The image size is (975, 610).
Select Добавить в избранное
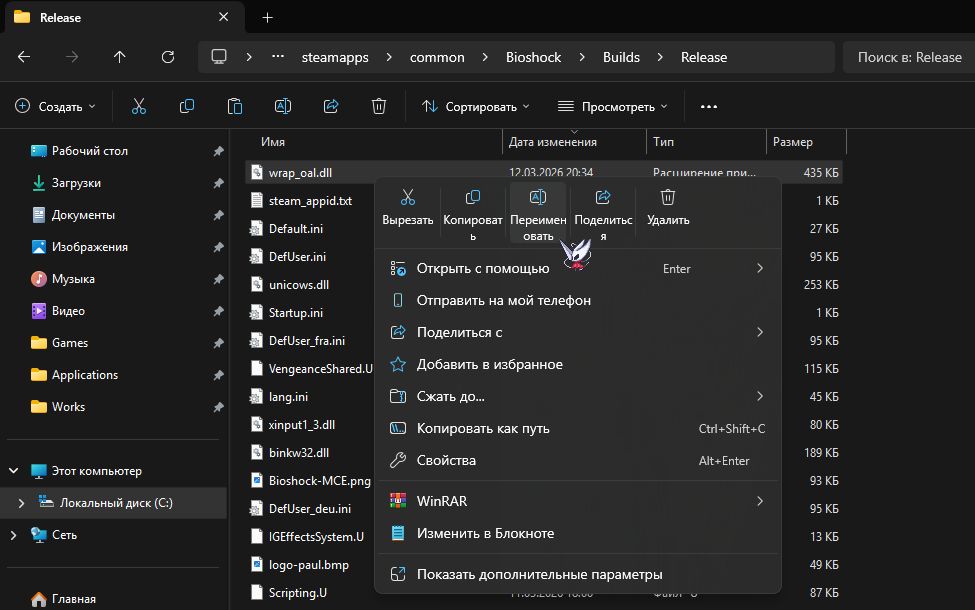[578, 364]
